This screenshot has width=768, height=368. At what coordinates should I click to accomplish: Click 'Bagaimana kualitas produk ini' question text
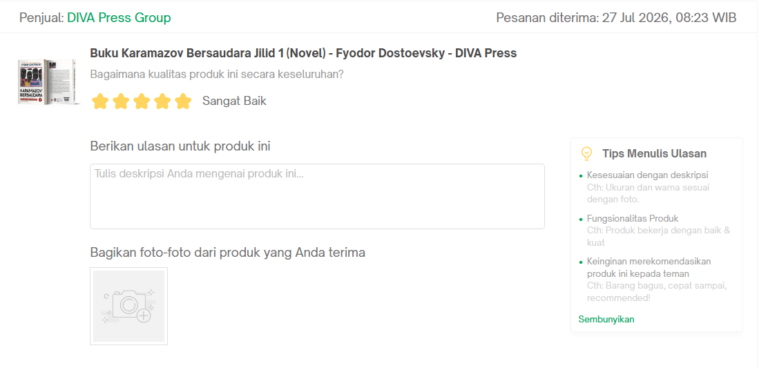click(217, 75)
